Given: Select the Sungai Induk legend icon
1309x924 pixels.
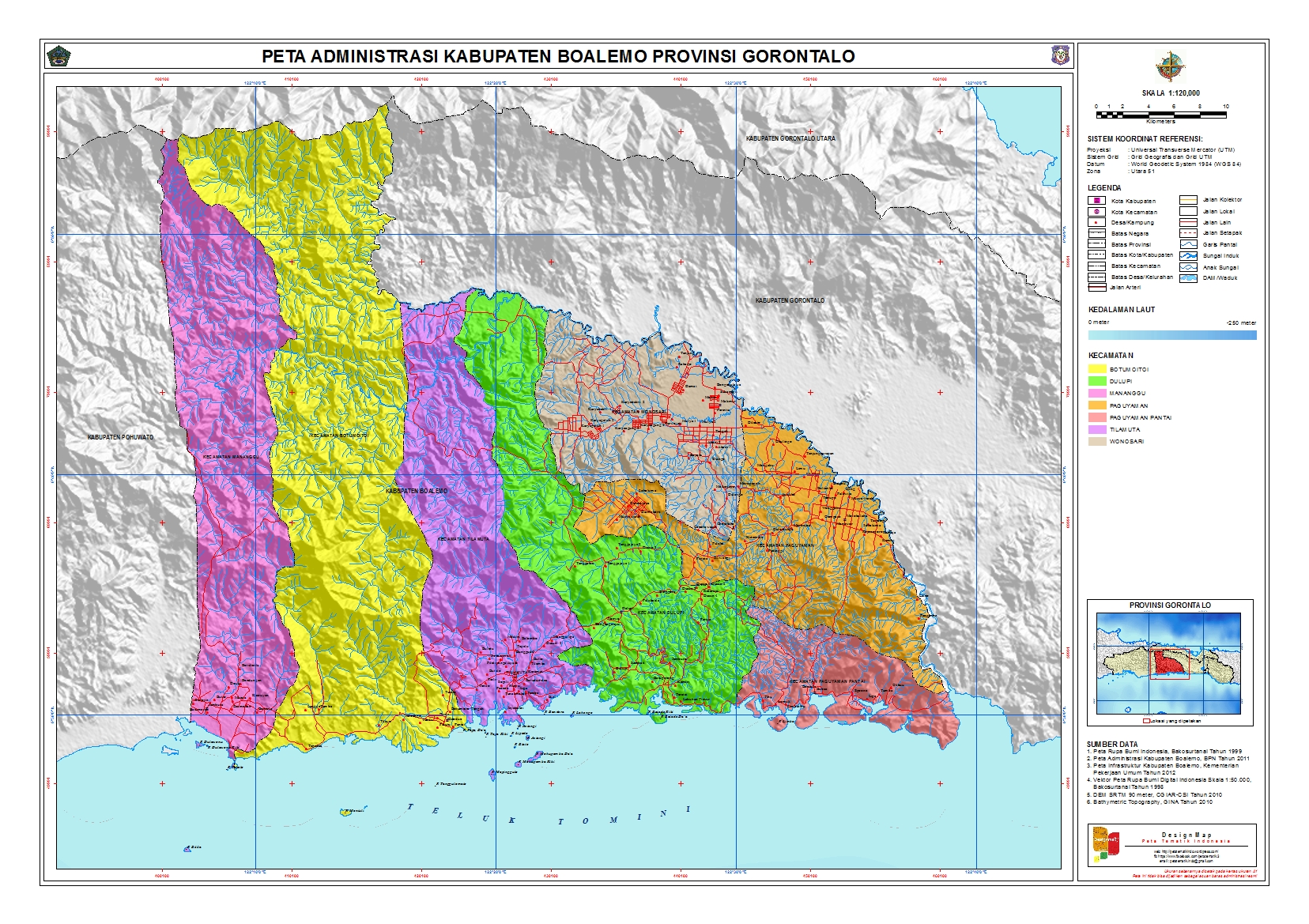Looking at the screenshot, I should [1187, 256].
